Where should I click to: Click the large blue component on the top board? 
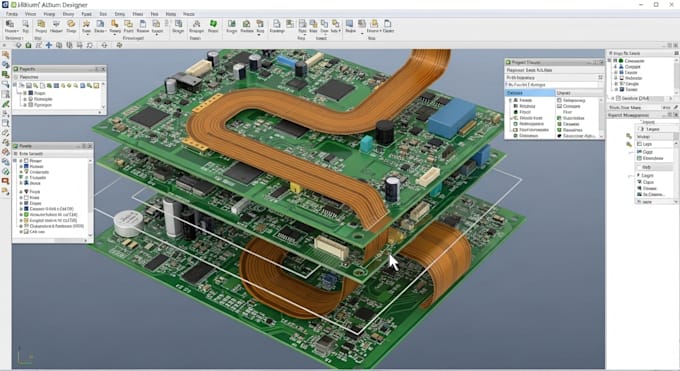click(x=452, y=118)
